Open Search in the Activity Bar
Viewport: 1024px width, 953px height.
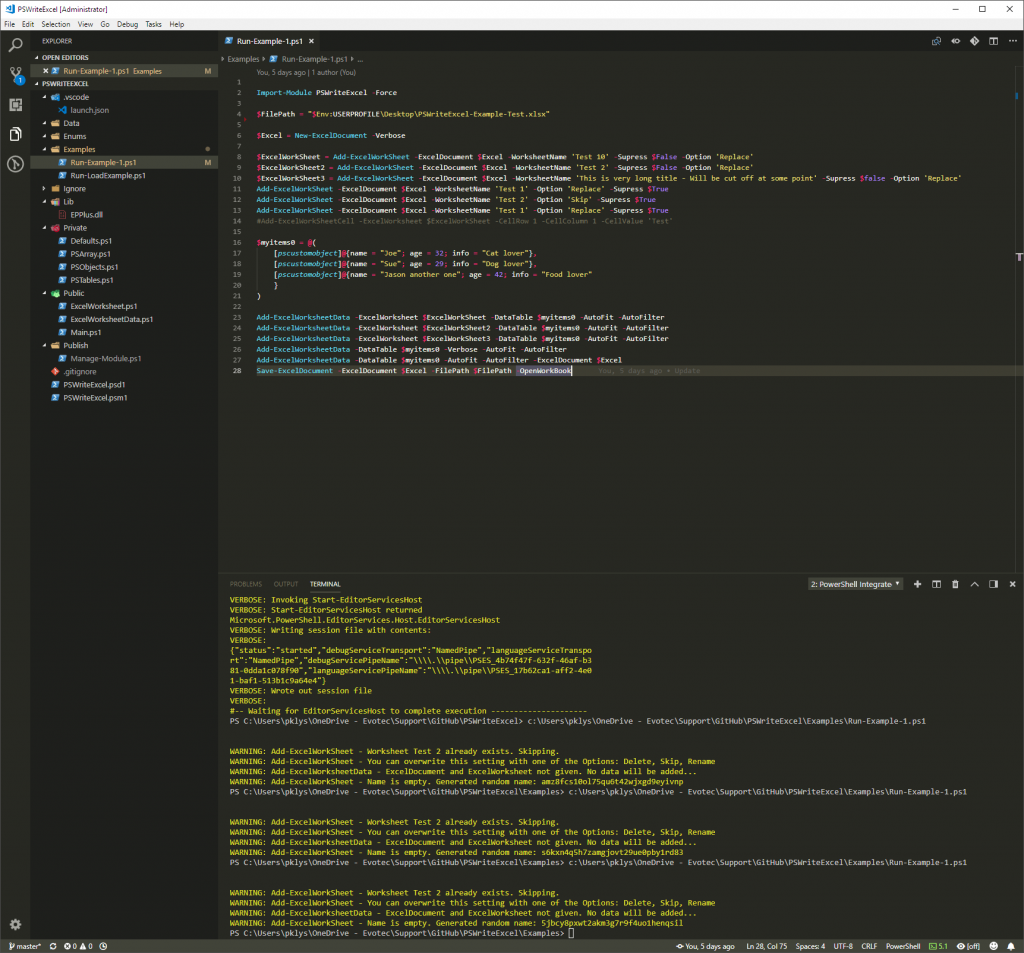14,44
